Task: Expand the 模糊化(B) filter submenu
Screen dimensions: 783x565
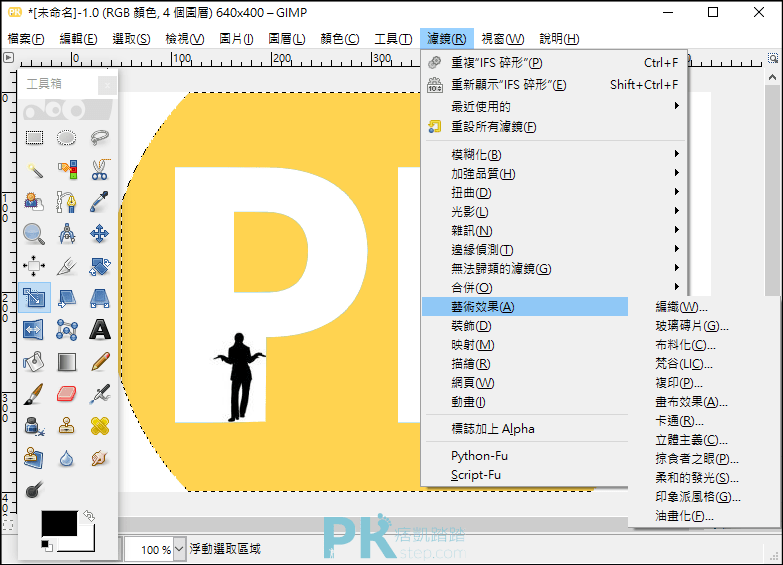Action: (555, 154)
